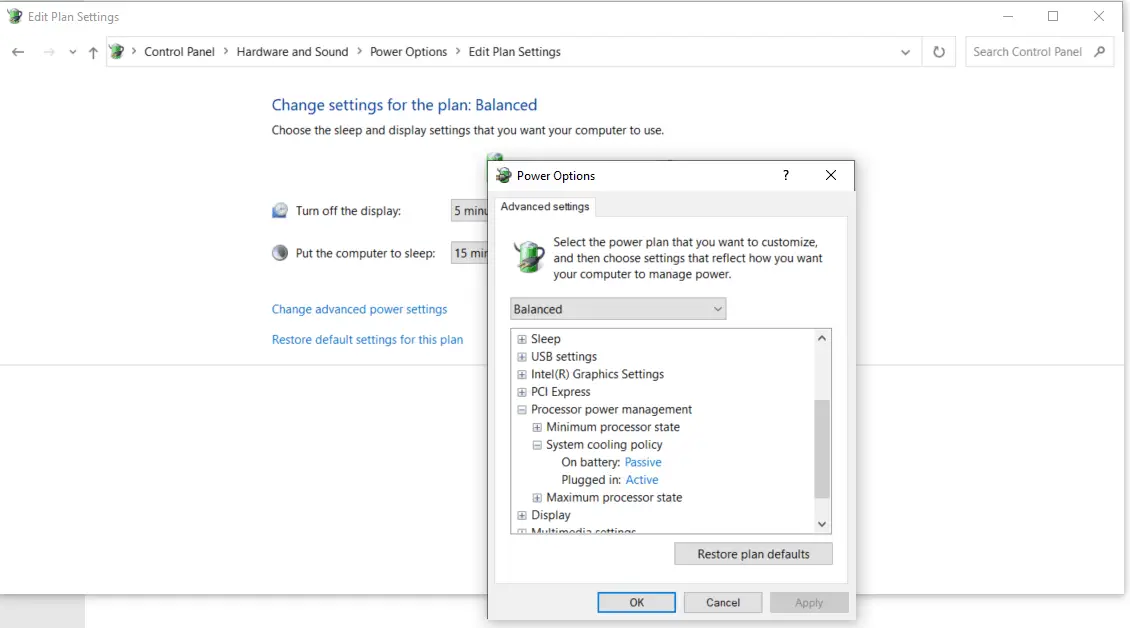The image size is (1130, 628).
Task: Open the Balanced power plan dropdown
Action: pyautogui.click(x=618, y=309)
